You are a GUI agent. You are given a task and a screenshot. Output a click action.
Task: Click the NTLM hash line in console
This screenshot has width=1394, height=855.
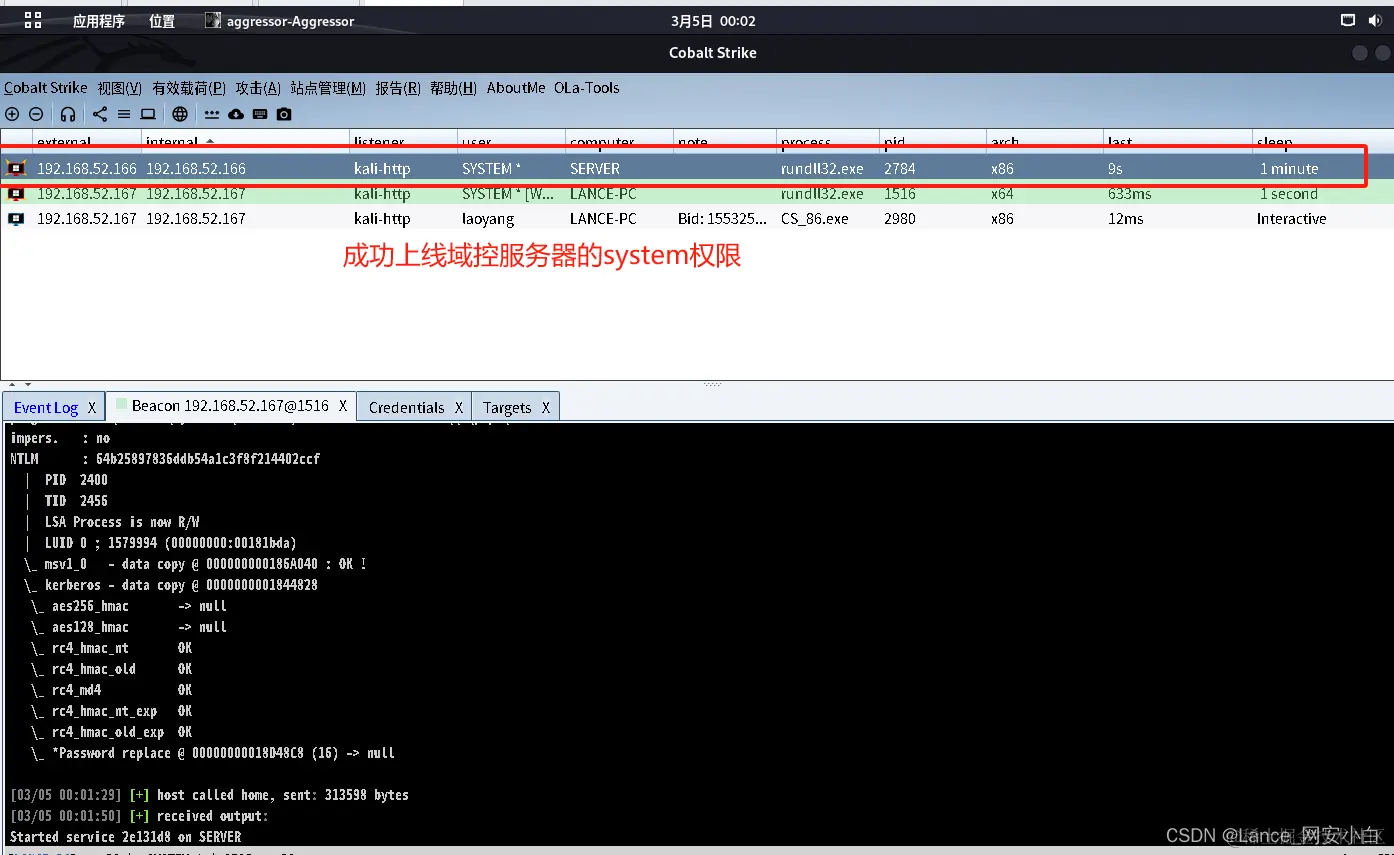tap(165, 459)
